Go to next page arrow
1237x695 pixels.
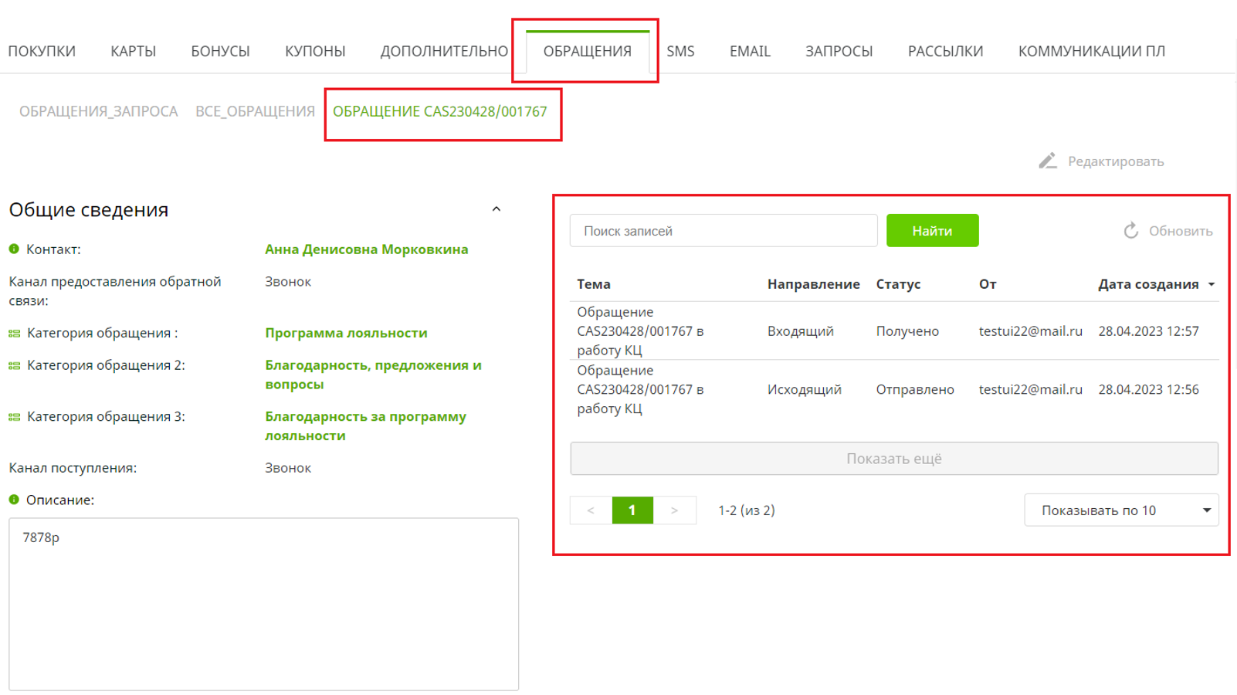[675, 510]
